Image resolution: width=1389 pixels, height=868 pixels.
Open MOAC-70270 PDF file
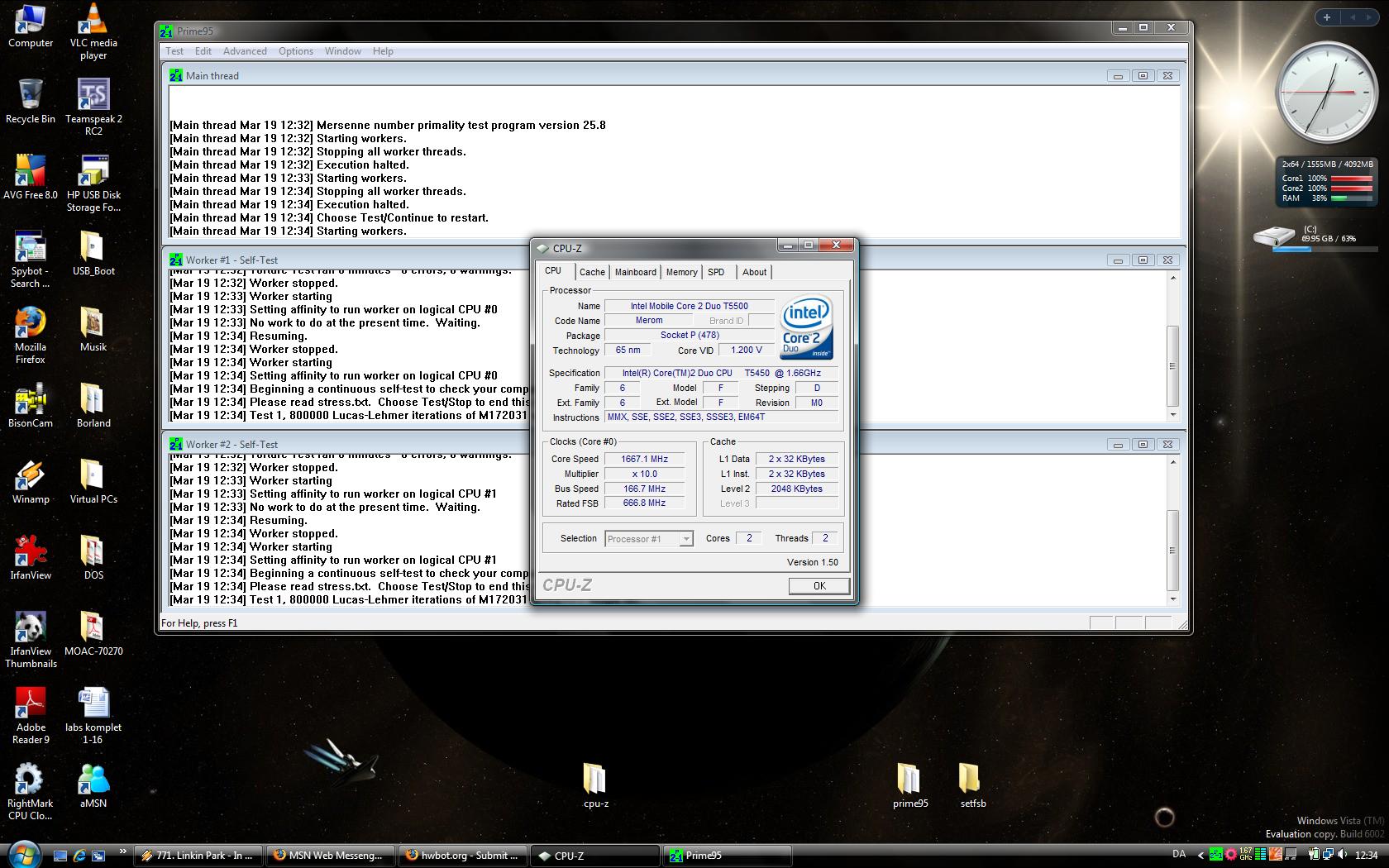pos(93,633)
